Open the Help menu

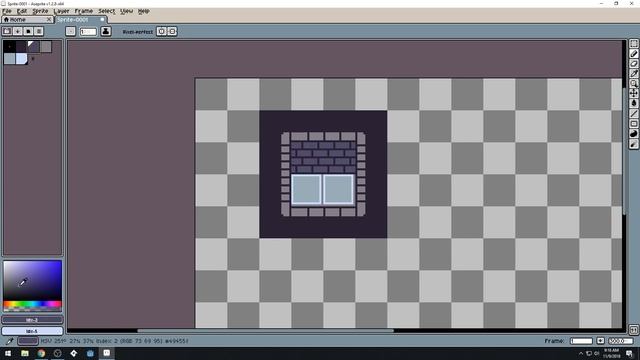pyautogui.click(x=143, y=11)
